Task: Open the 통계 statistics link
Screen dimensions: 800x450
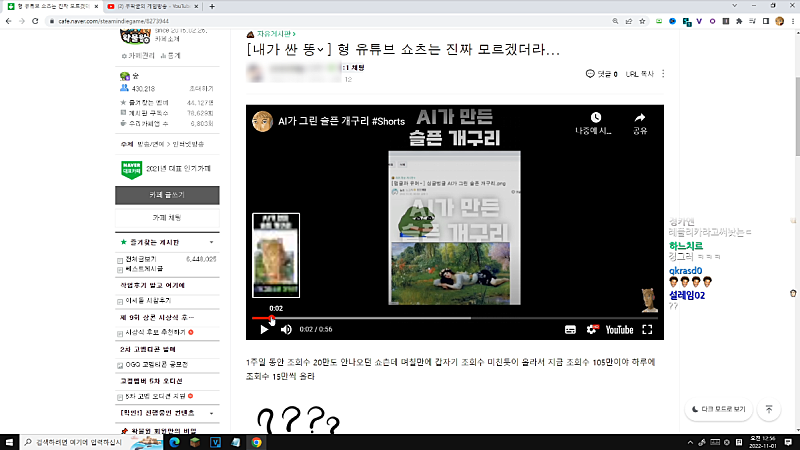Action: [170, 56]
